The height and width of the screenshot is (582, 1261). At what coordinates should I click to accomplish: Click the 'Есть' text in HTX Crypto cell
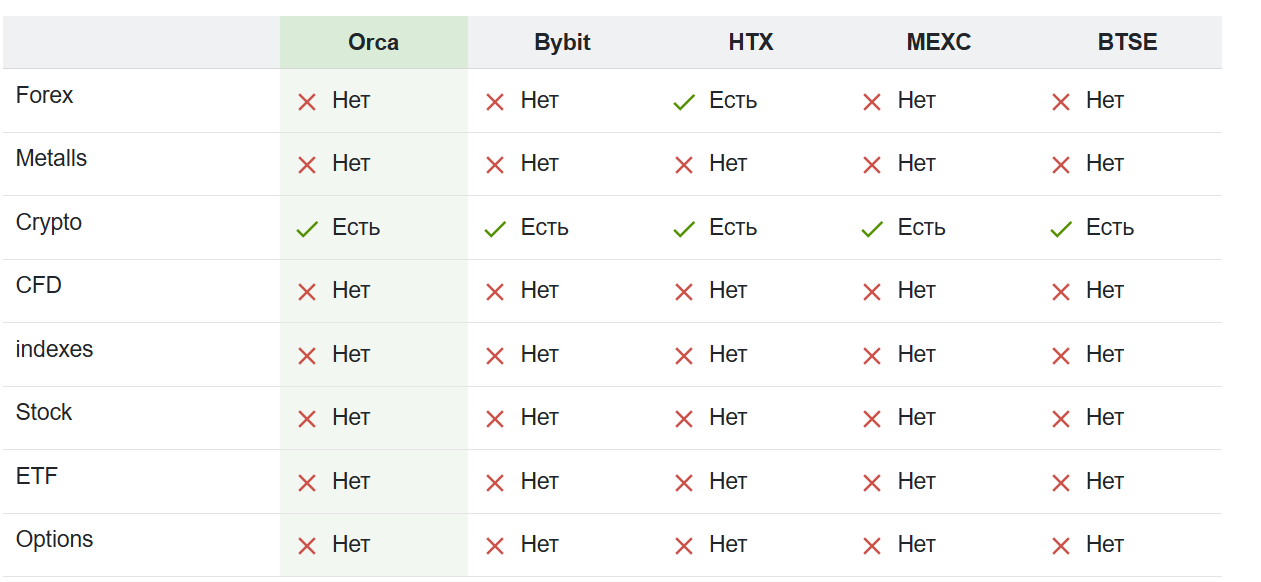pos(733,228)
